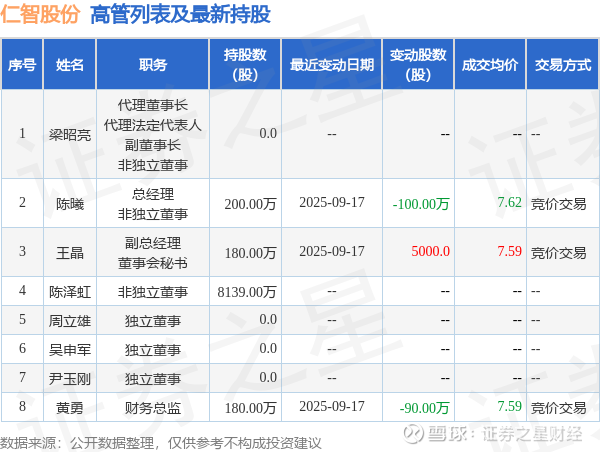Select the 变动股数(股) column header
The image size is (600, 452).
pyautogui.click(x=418, y=65)
